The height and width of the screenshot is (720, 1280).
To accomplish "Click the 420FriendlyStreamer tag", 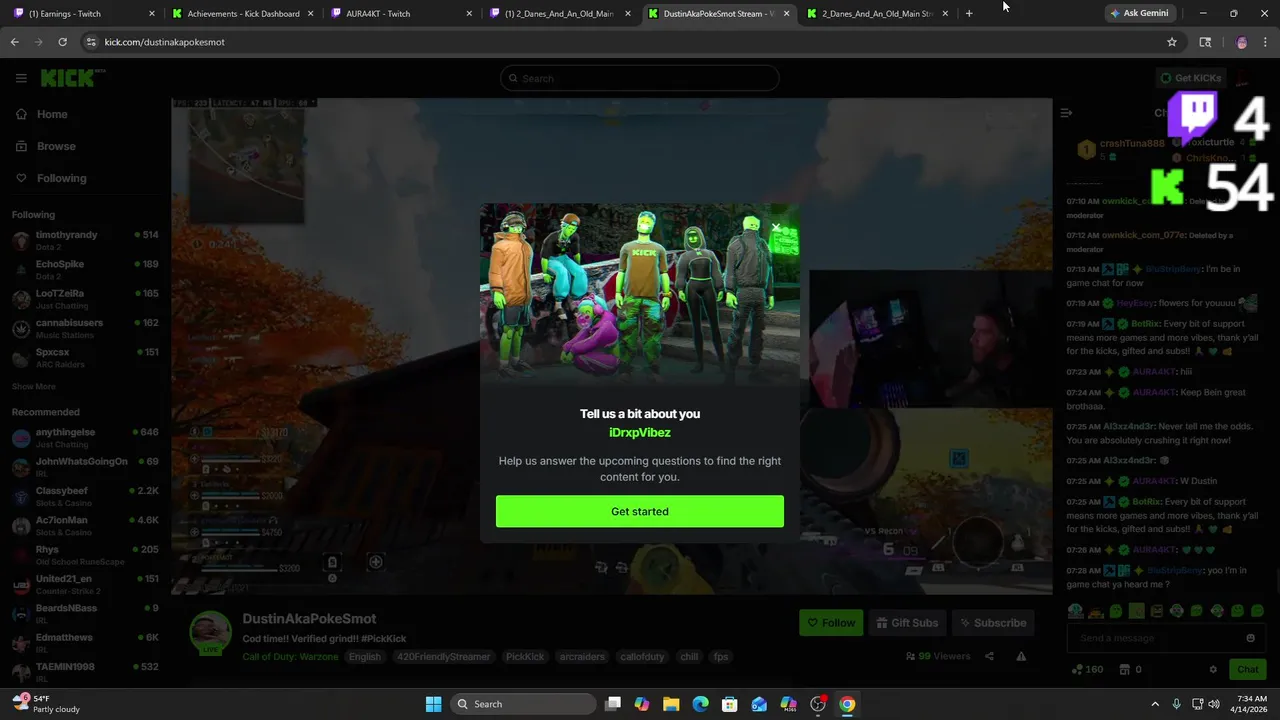I will [443, 657].
